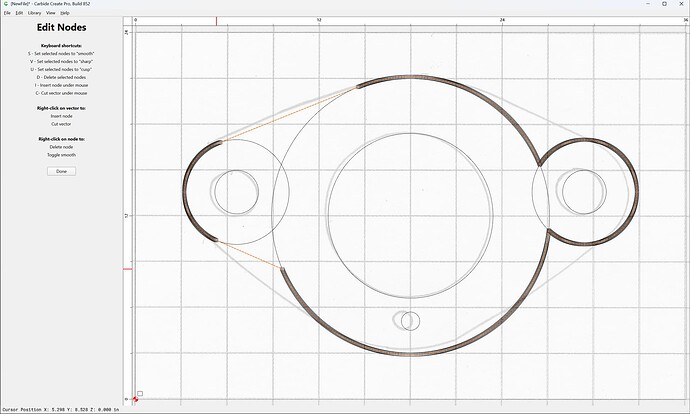Select the node at the left arc's lower end
This screenshot has height=414, width=690.
click(216, 240)
